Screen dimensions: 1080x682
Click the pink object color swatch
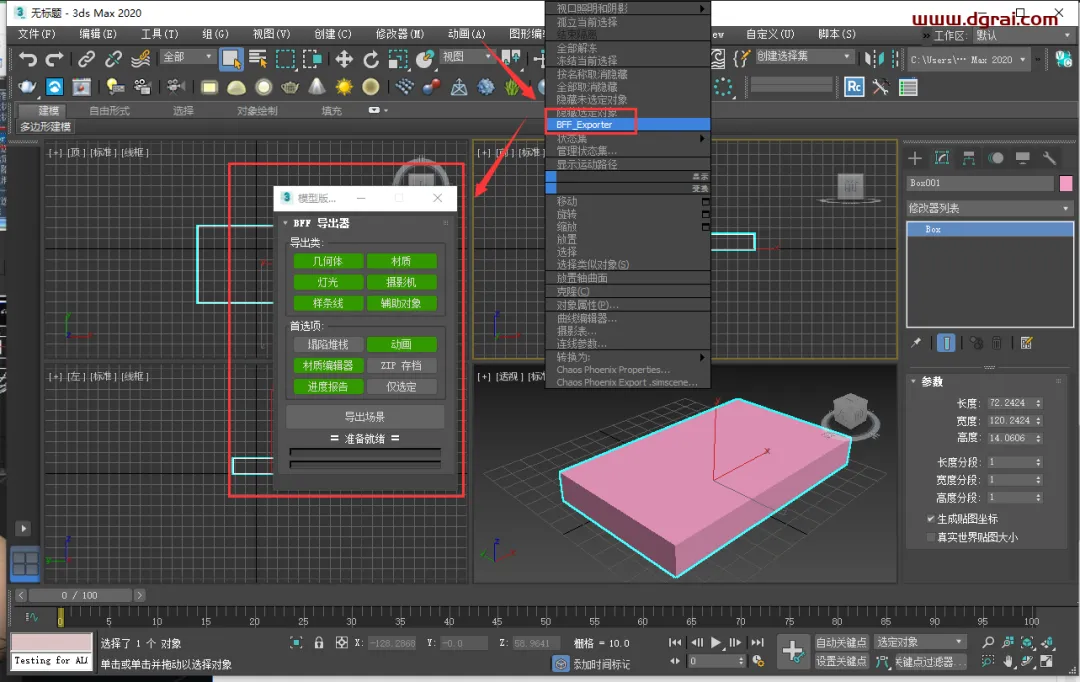point(1066,183)
